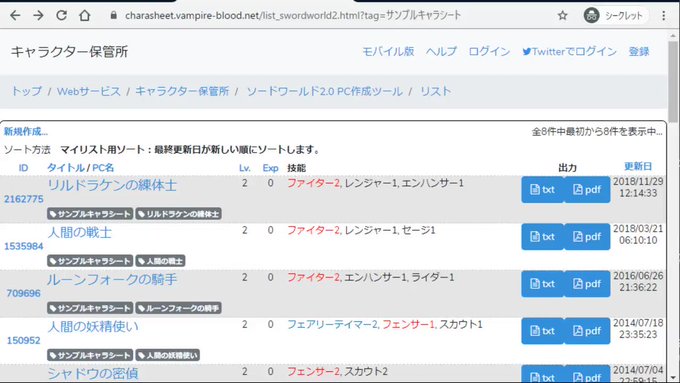Sort by 更新日 column header

tap(638, 166)
